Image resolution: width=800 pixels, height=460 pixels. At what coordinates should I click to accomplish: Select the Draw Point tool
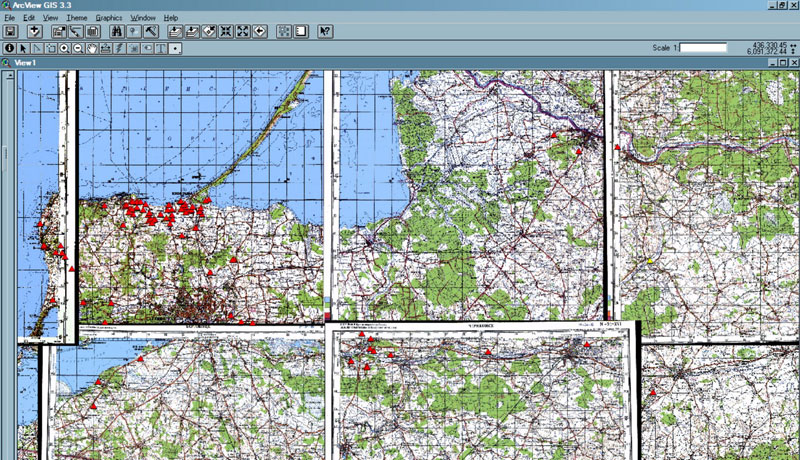pos(176,47)
